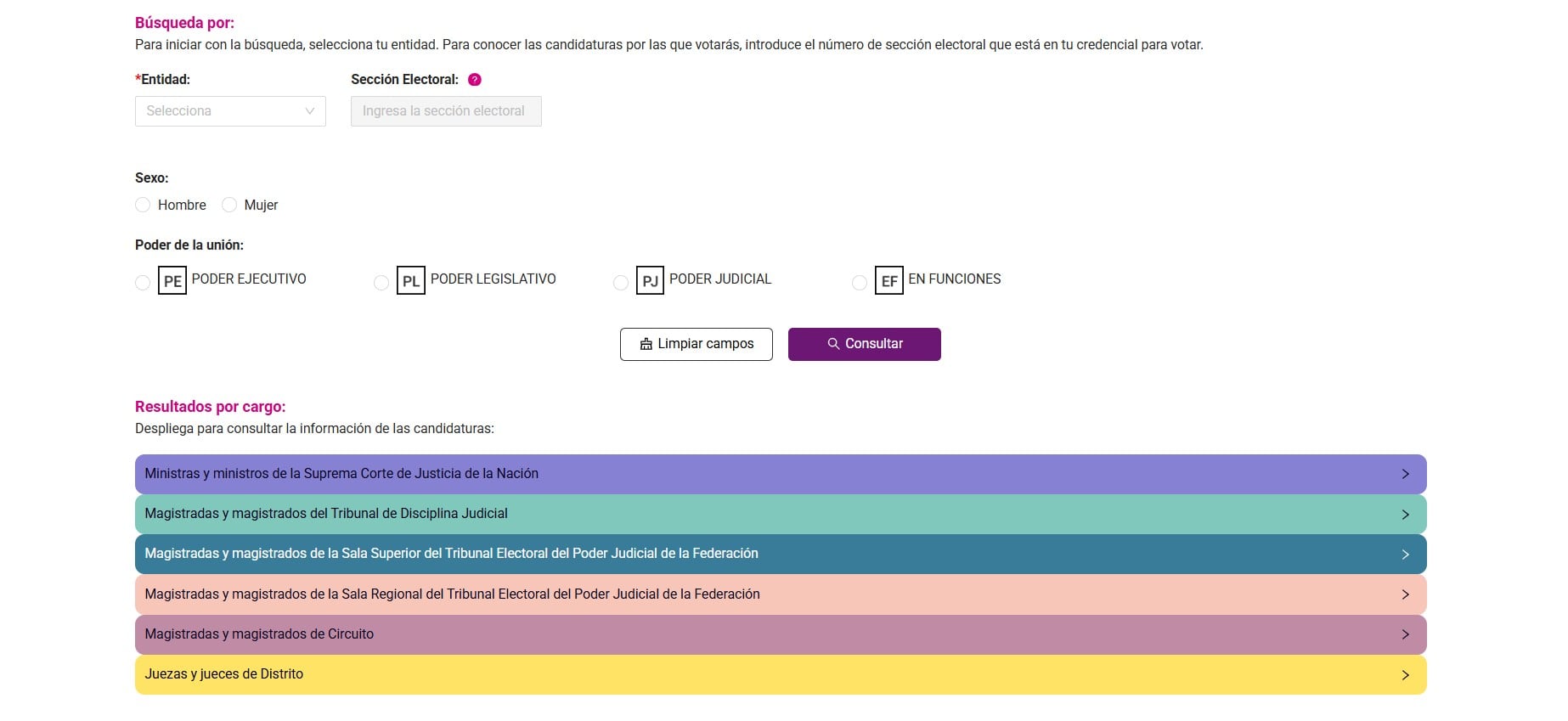Click the PL Poder Legislativo badge icon

pyautogui.click(x=411, y=281)
